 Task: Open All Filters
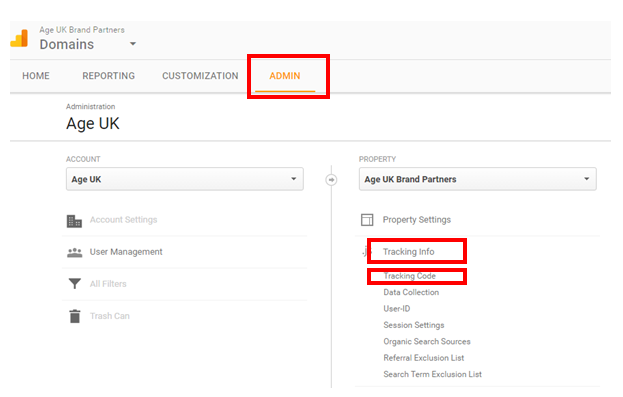(108, 284)
